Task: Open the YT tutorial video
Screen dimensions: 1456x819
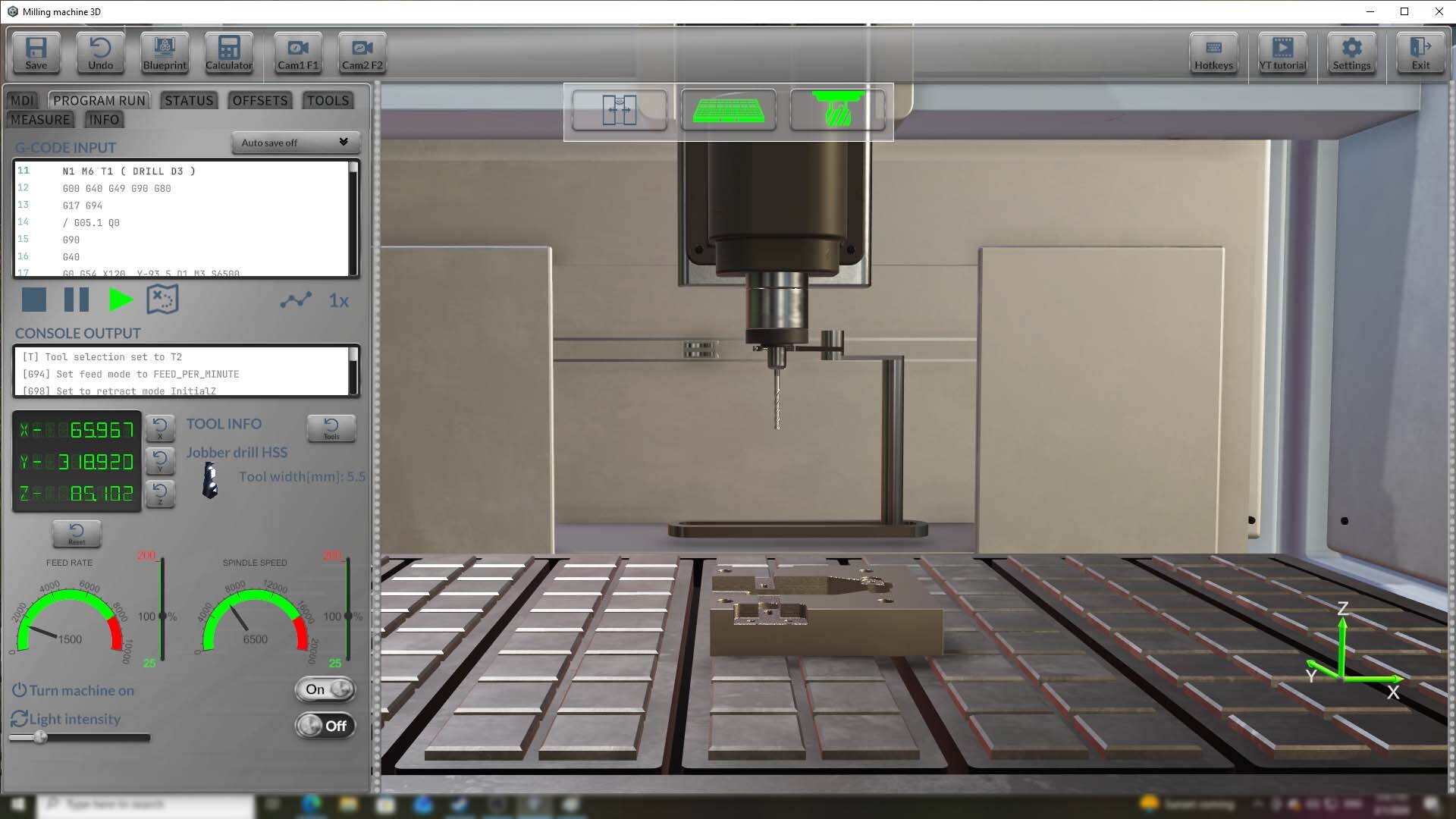Action: 1282,53
